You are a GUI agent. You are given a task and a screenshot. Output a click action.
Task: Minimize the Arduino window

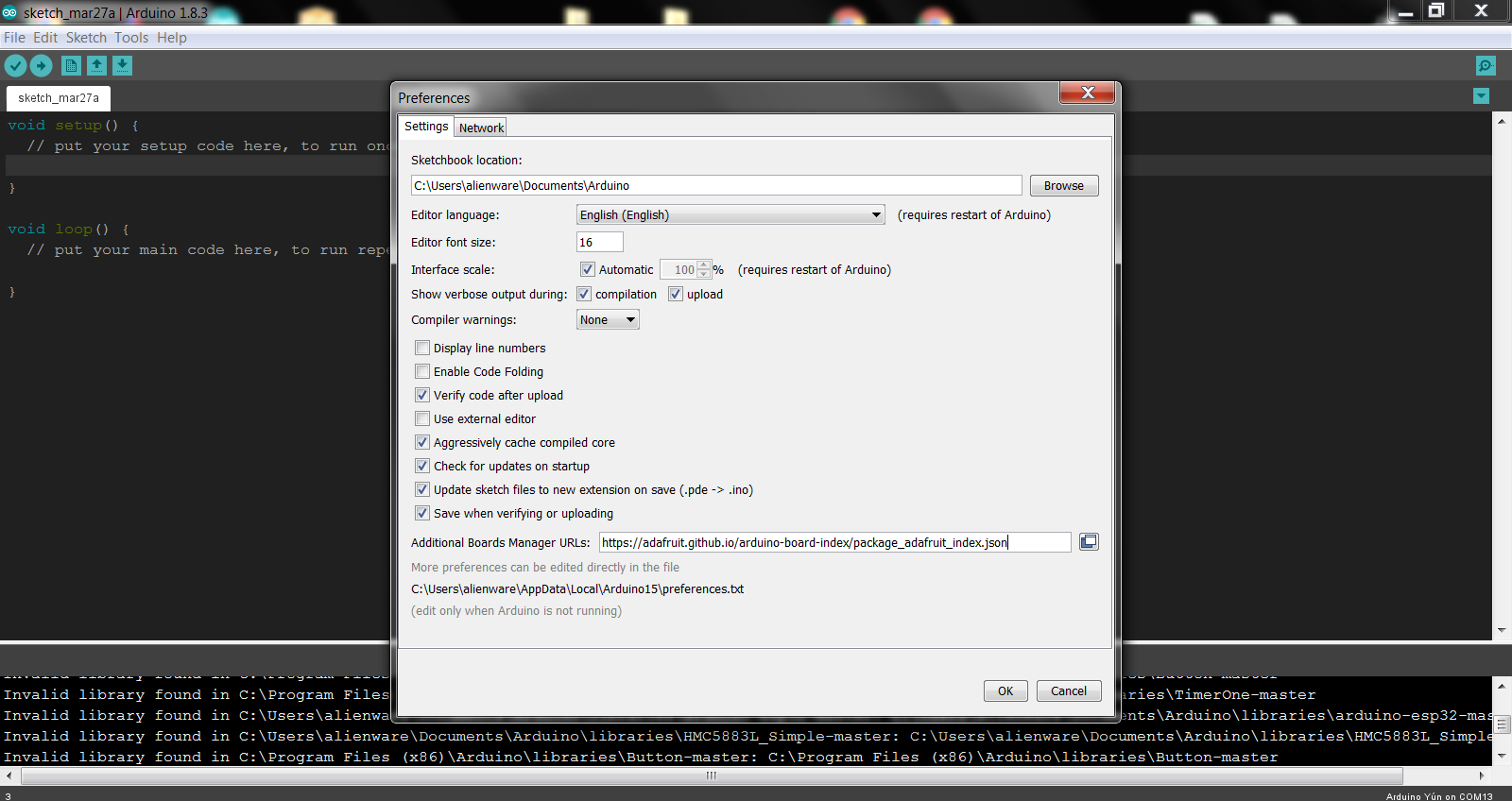pos(1405,10)
